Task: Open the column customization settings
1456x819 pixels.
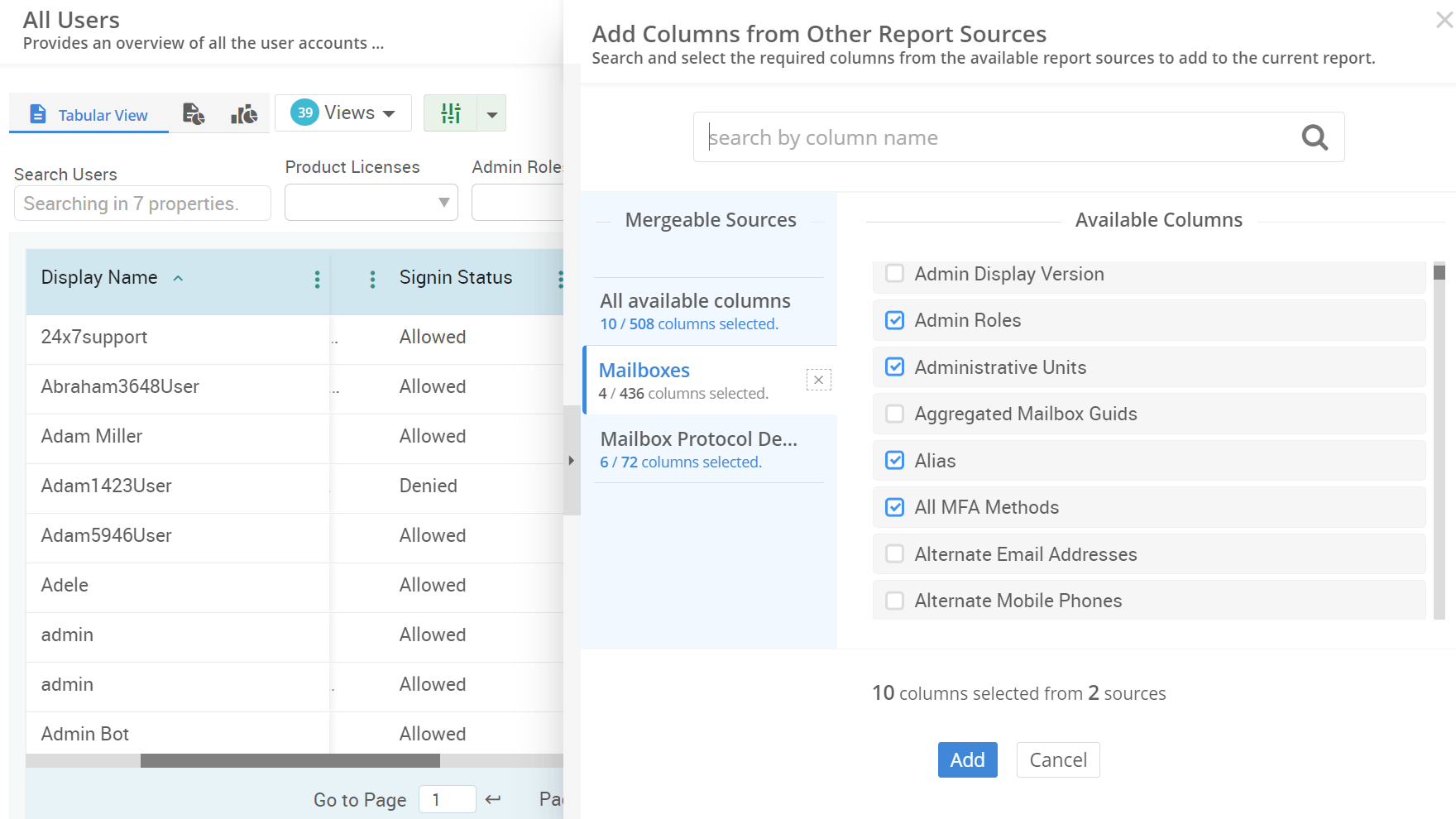Action: coord(451,113)
